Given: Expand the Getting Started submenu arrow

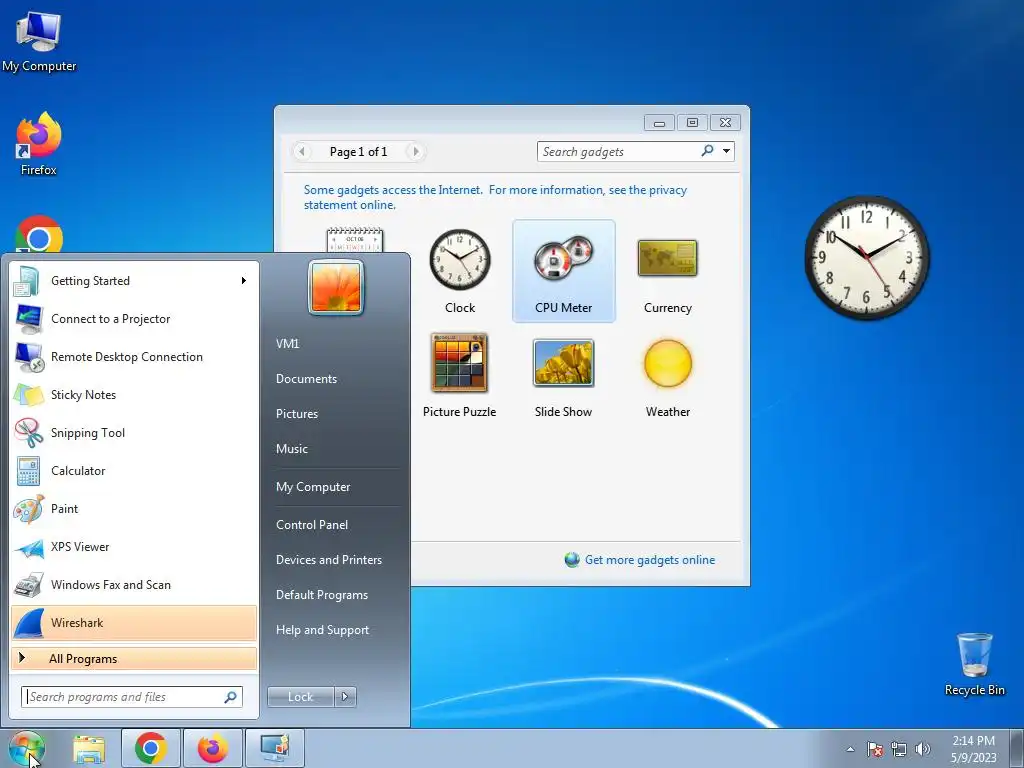Looking at the screenshot, I should point(244,281).
